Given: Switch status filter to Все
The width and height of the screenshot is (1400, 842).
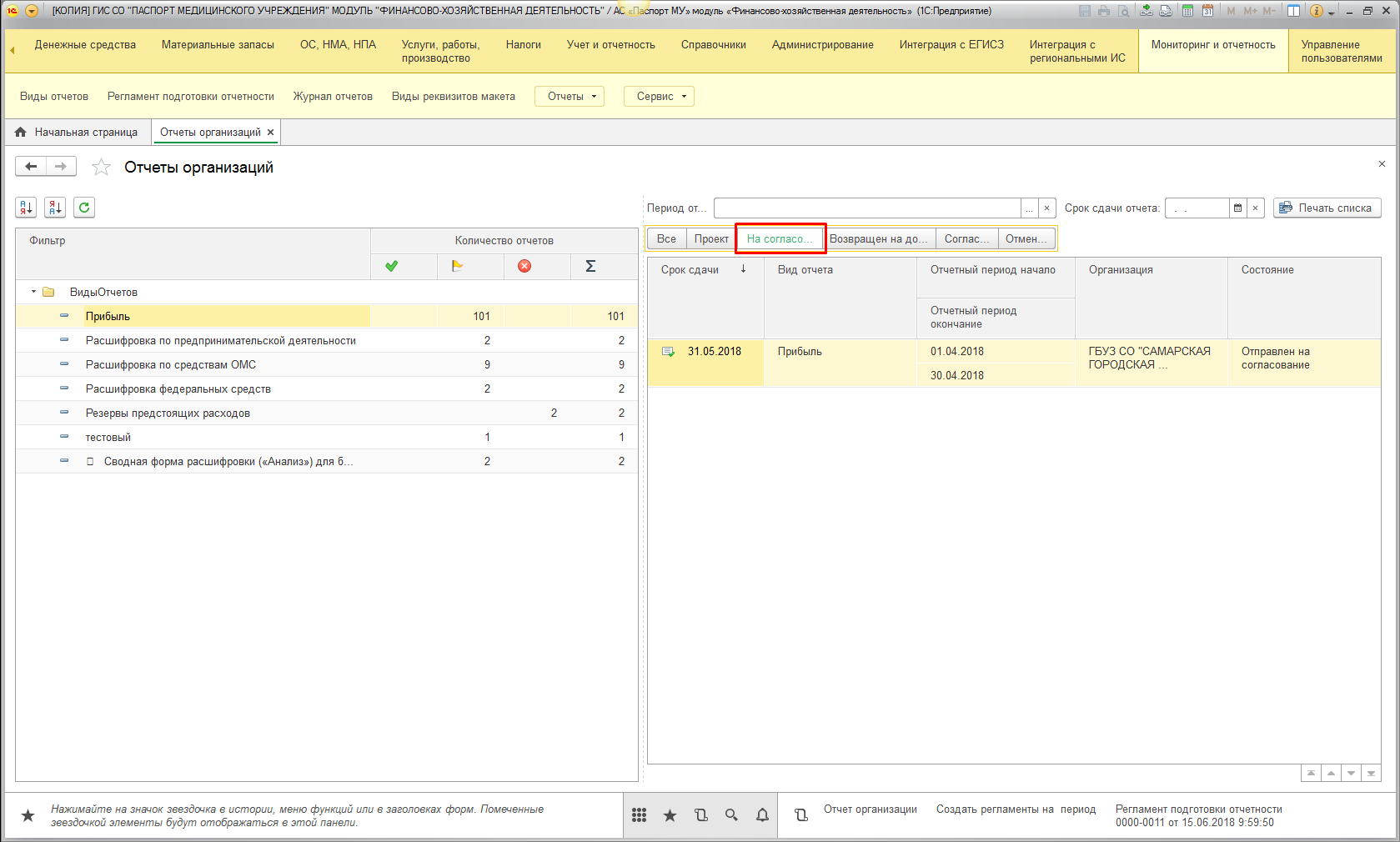Looking at the screenshot, I should (x=666, y=239).
